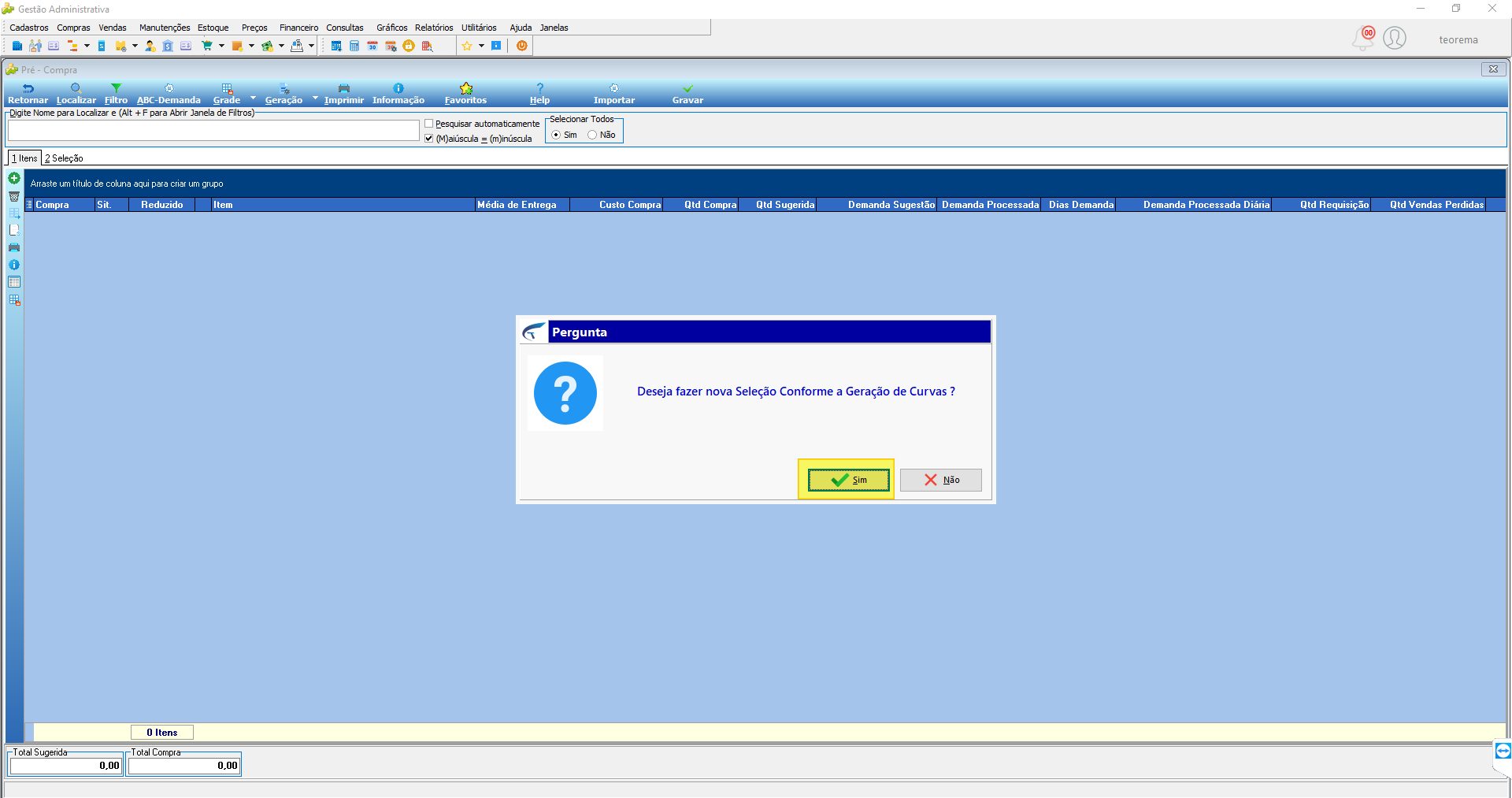Click the Gravar button in Pré-Compra toolbar
Screen dimensions: 1512x798
[687, 95]
